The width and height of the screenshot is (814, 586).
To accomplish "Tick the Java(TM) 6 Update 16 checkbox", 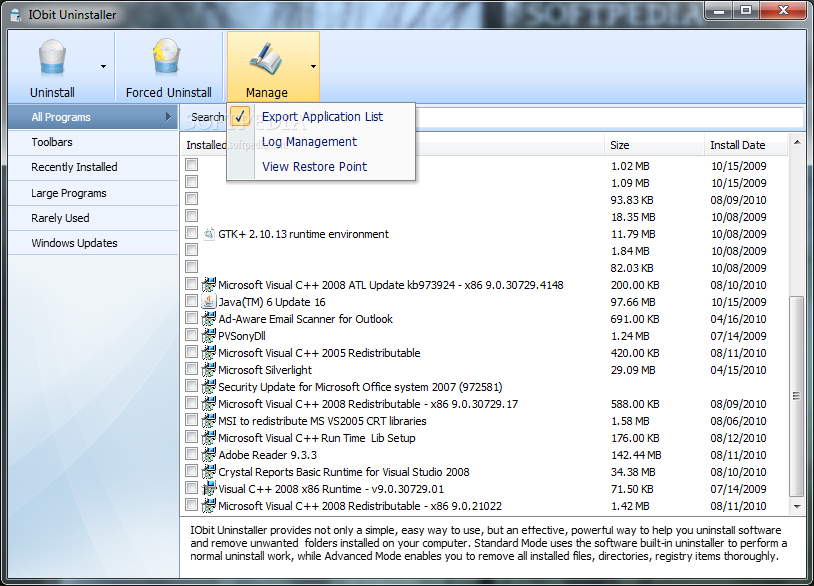I will click(192, 301).
